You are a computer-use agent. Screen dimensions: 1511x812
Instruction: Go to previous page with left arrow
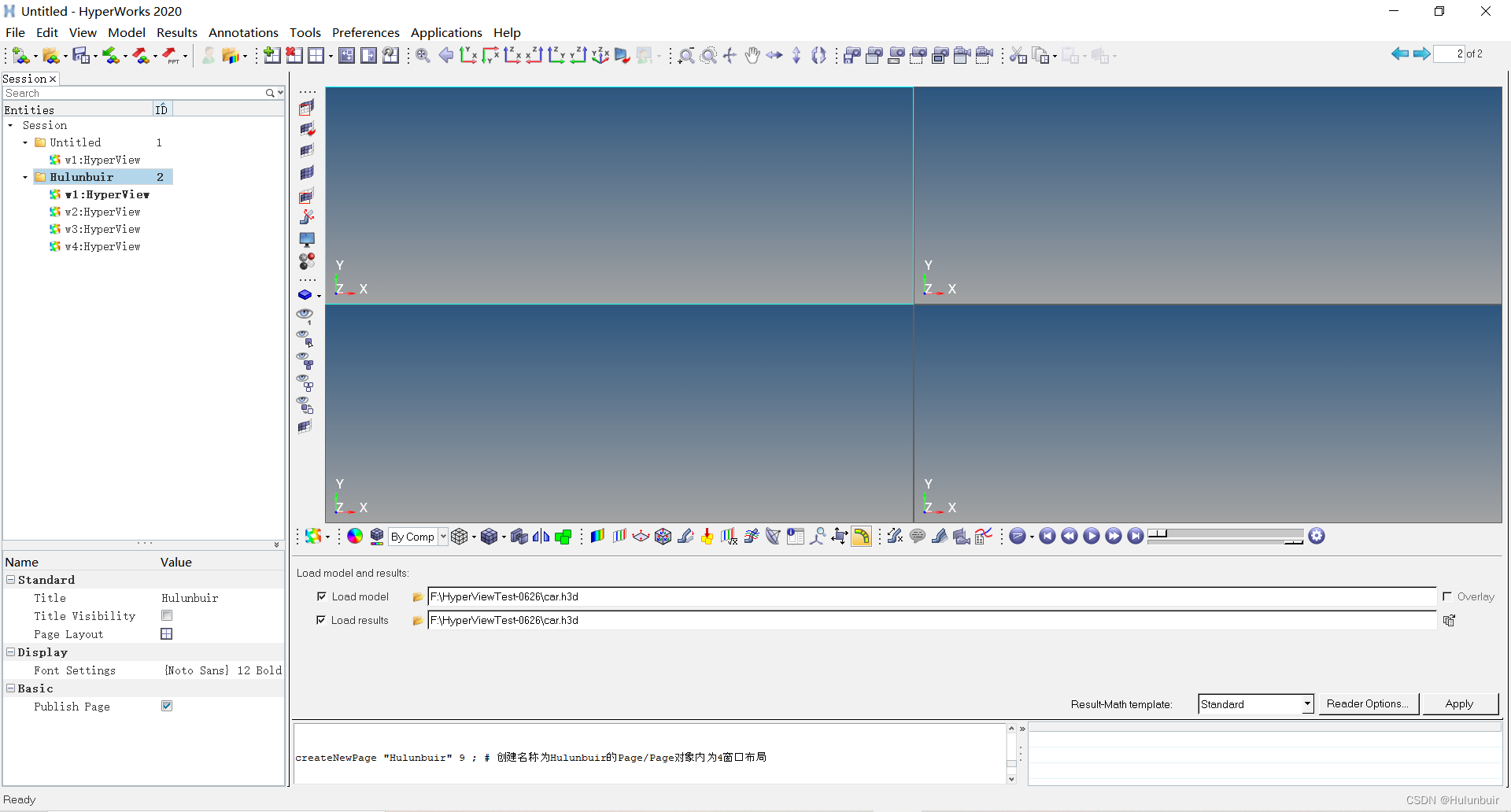(1400, 54)
